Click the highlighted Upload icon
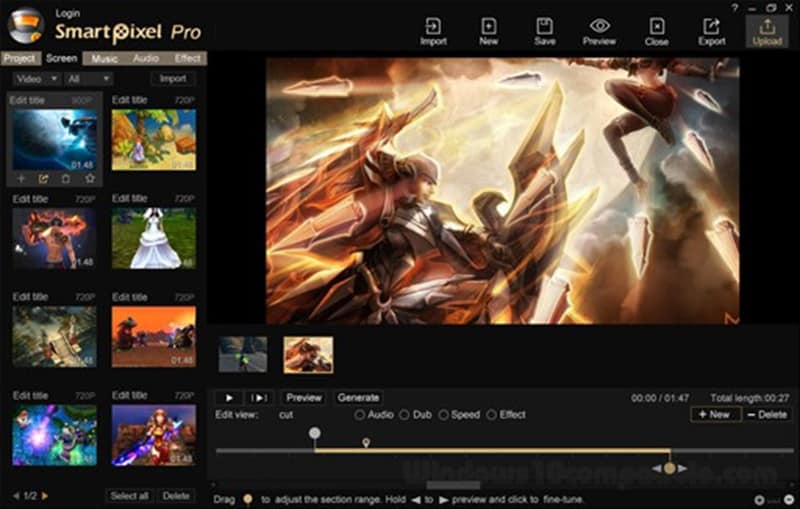The height and width of the screenshot is (509, 800). point(767,32)
